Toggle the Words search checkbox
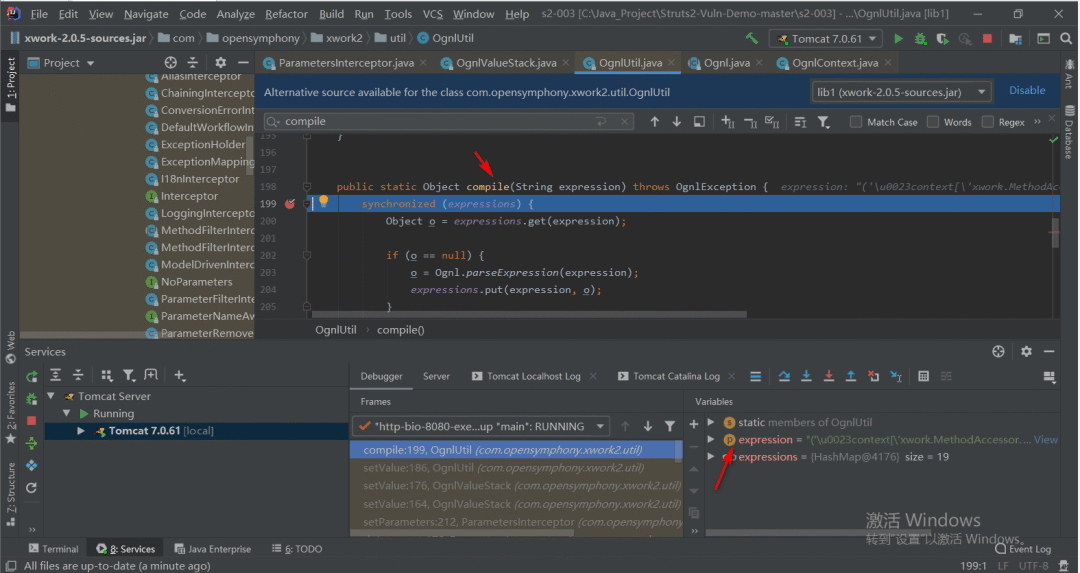The width and height of the screenshot is (1080, 573). (x=933, y=122)
